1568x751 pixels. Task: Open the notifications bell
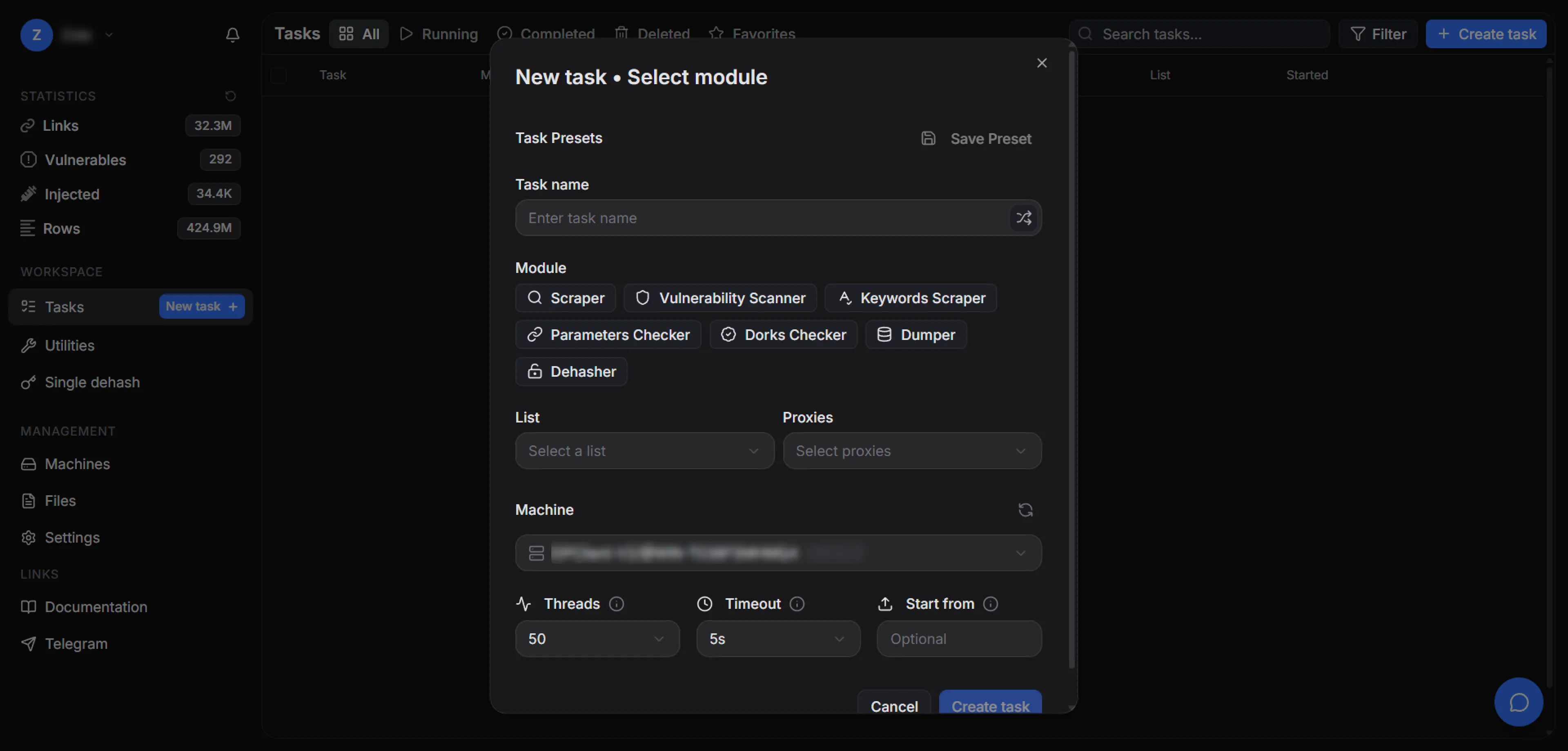click(232, 35)
